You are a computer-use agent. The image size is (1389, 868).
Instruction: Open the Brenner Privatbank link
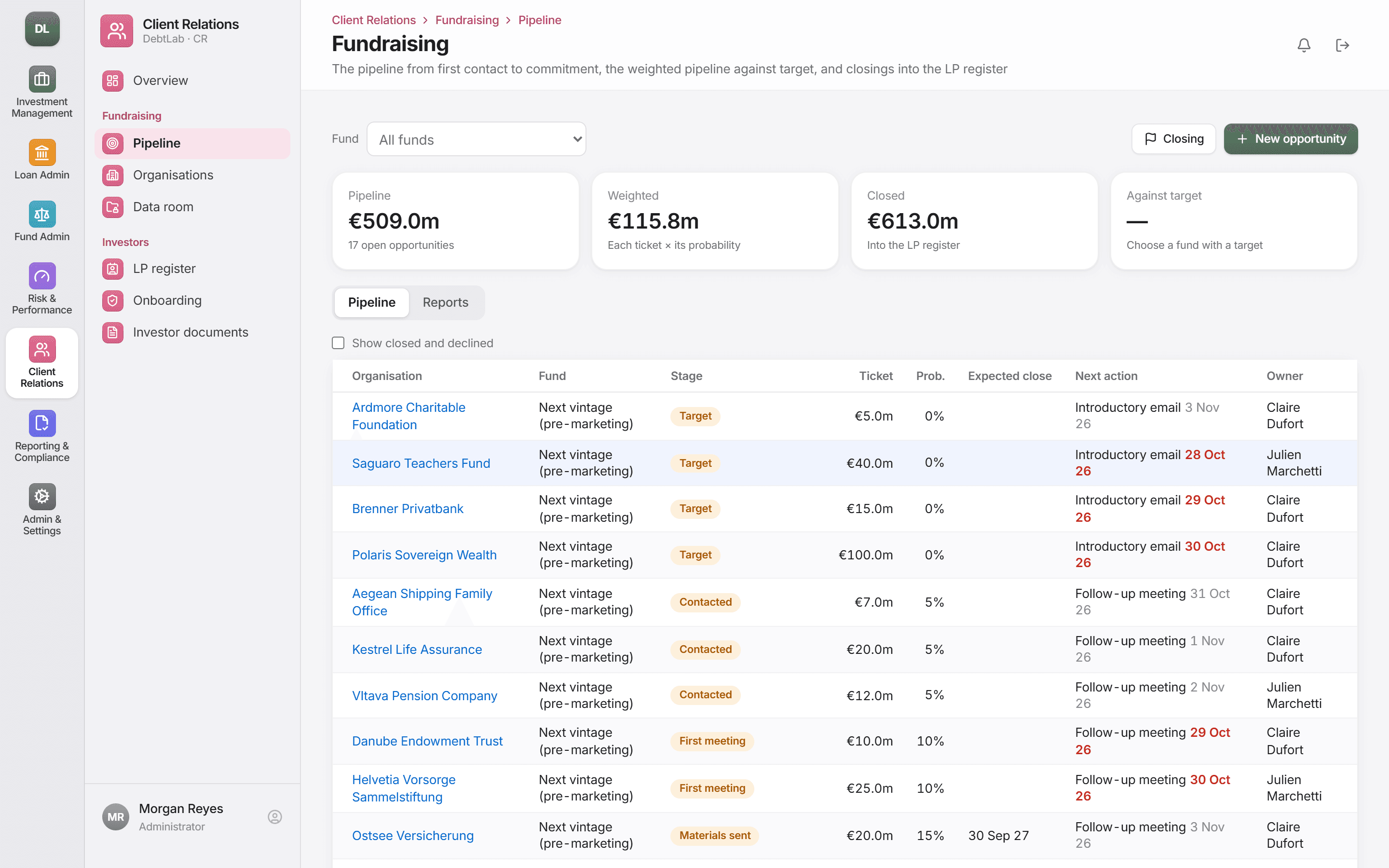point(408,509)
